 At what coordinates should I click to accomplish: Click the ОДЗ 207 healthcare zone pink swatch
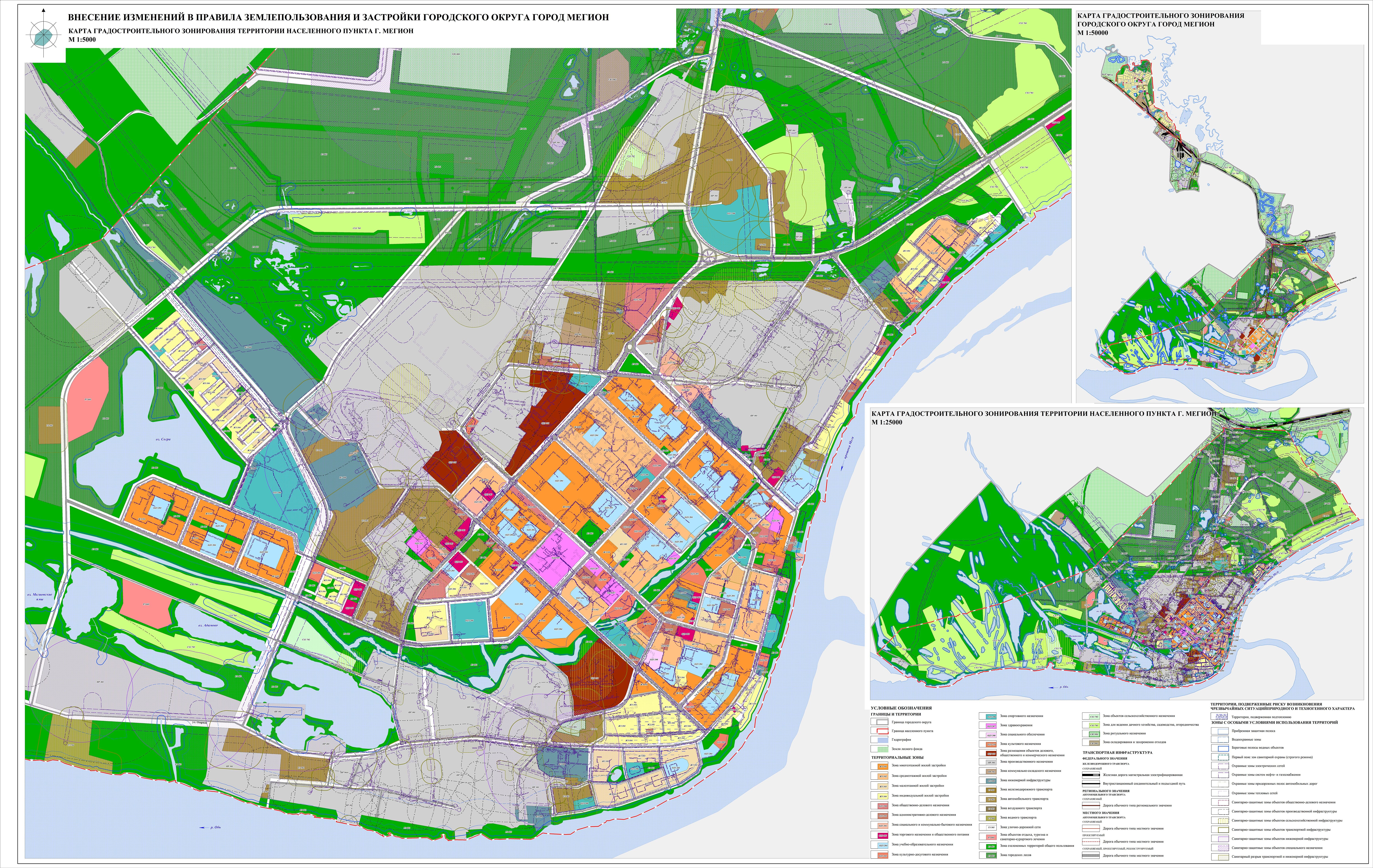(x=992, y=726)
